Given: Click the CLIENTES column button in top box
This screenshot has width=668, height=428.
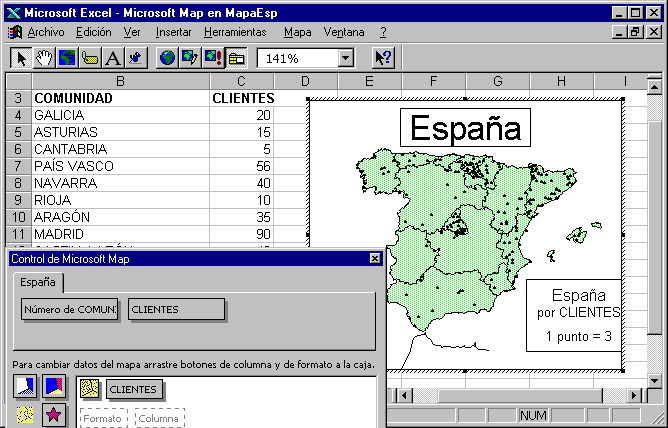Looking at the screenshot, I should coord(176,310).
